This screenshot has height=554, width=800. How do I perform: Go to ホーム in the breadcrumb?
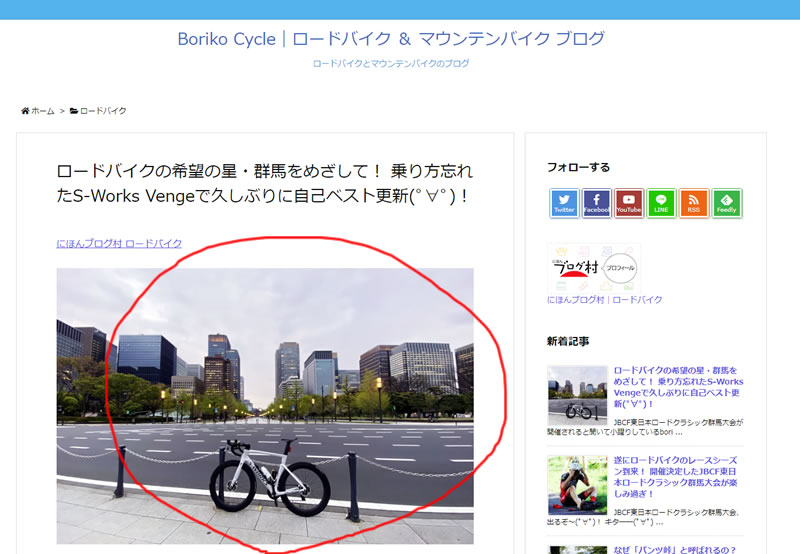pos(43,111)
